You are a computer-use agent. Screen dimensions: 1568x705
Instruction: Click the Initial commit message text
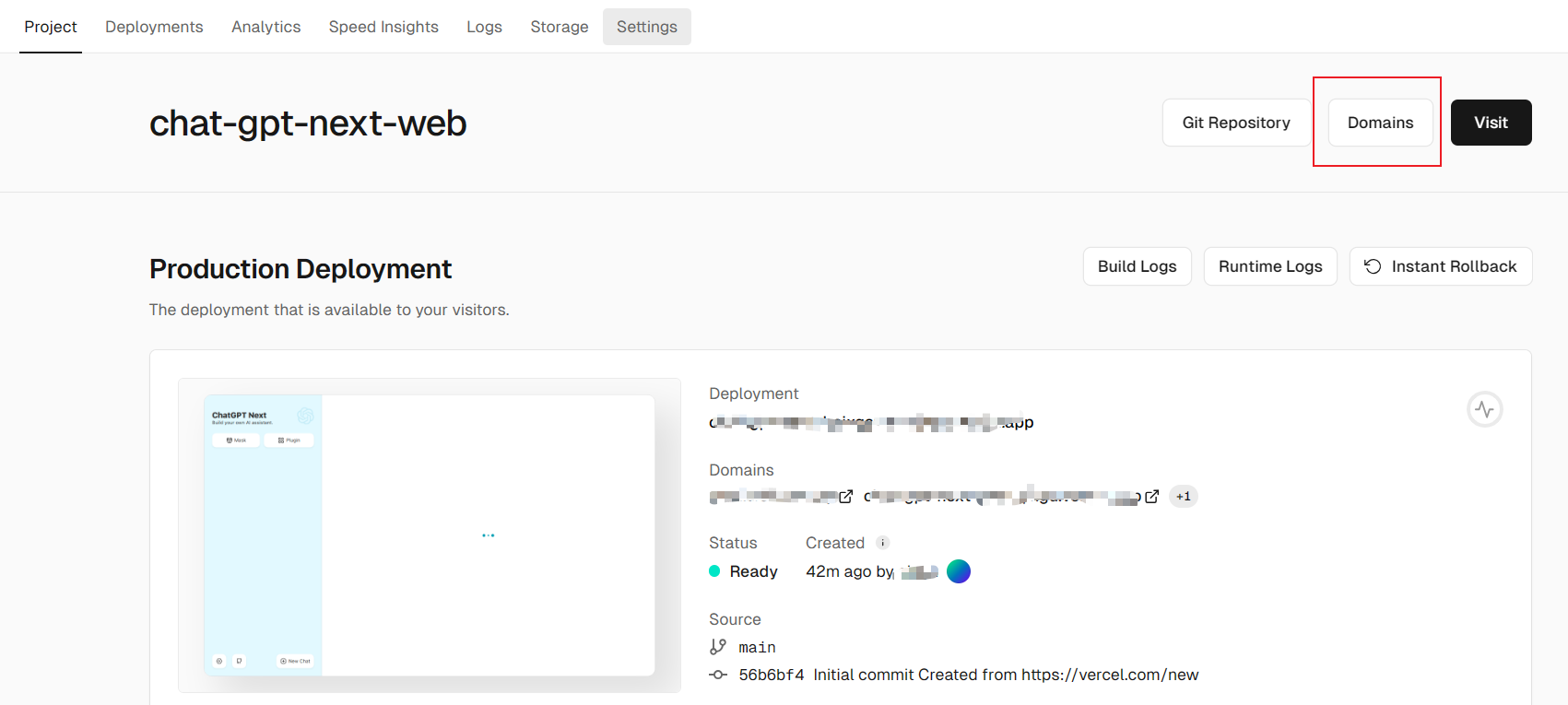pyautogui.click(x=1006, y=675)
